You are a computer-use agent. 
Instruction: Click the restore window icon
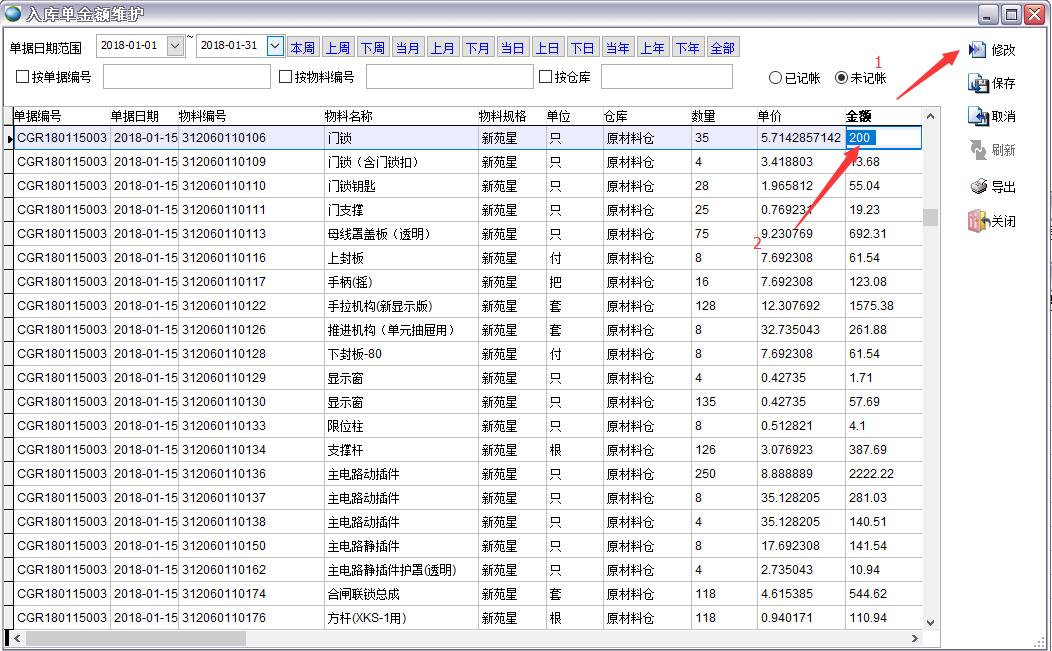[1013, 12]
